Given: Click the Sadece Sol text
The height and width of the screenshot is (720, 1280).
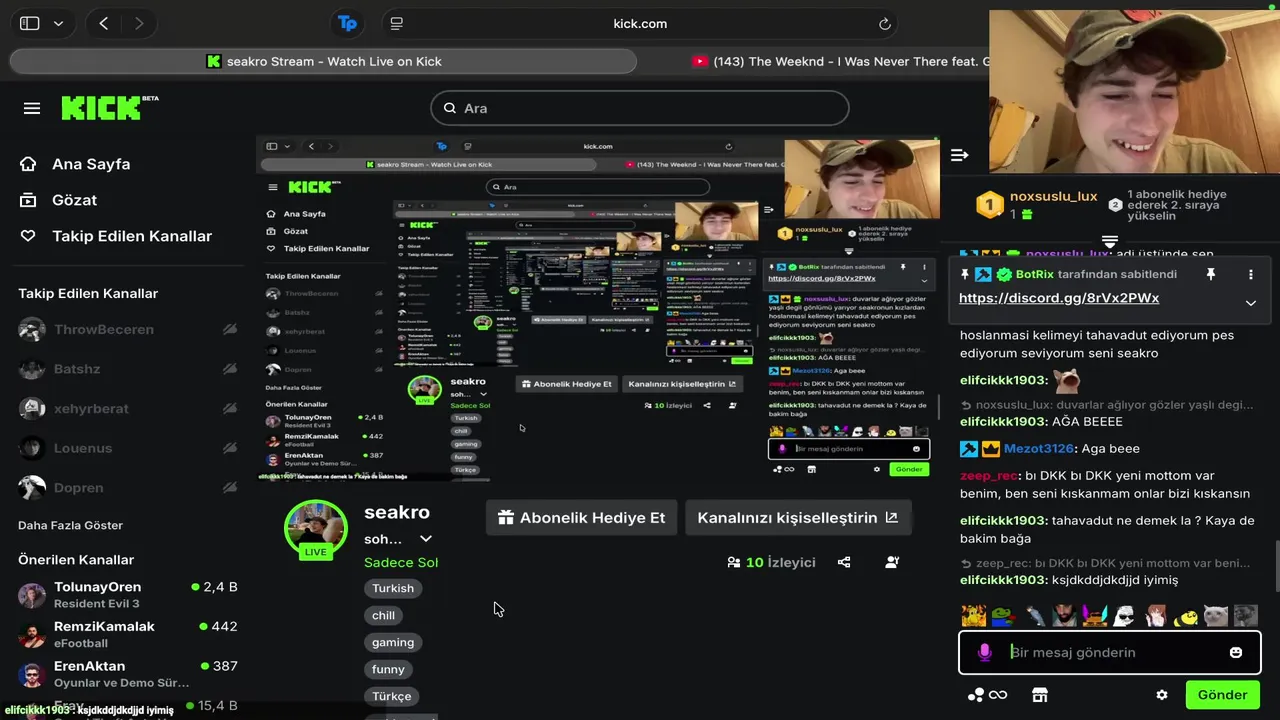Looking at the screenshot, I should pos(401,562).
